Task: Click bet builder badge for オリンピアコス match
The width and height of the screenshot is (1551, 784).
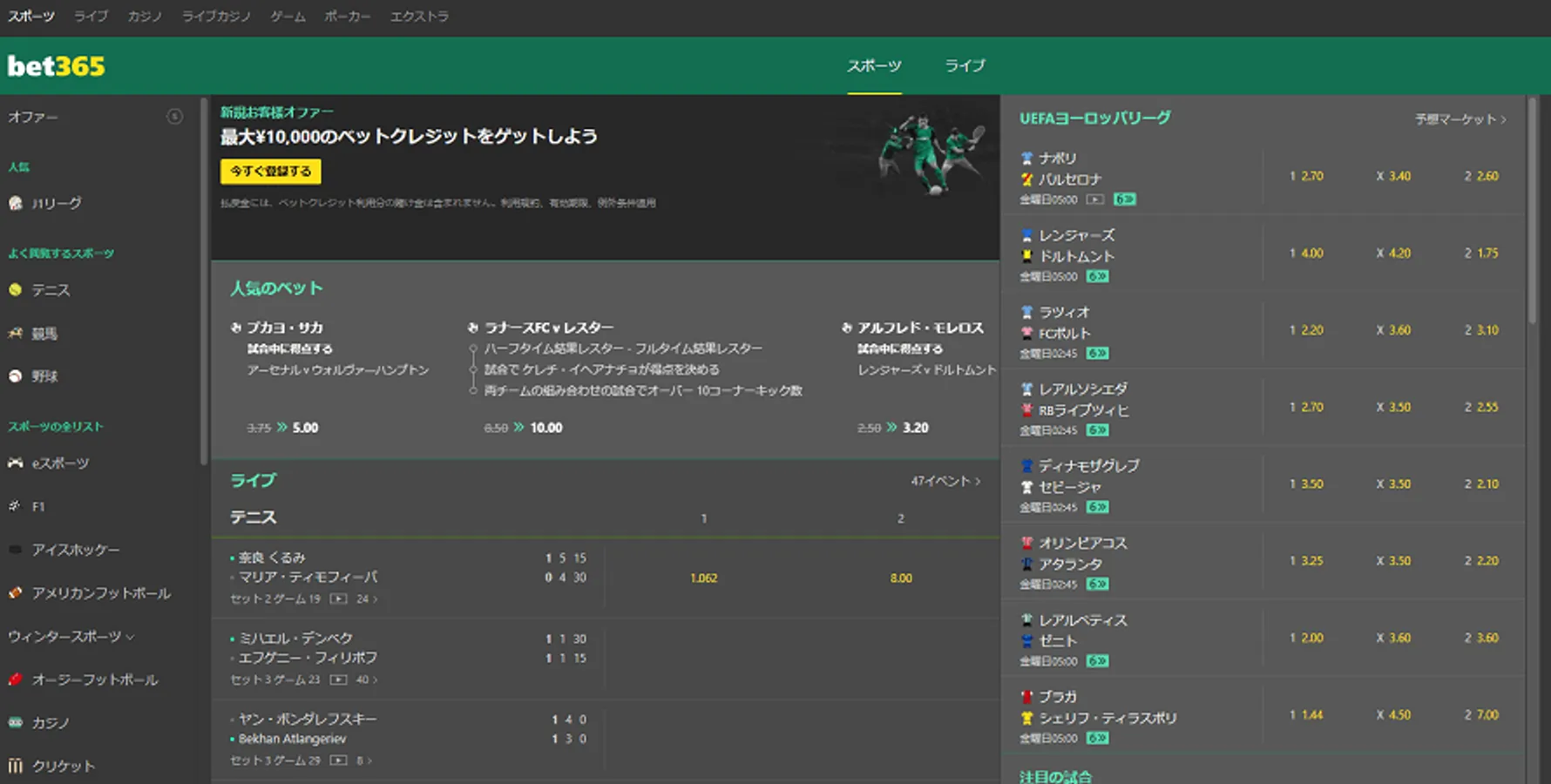Action: tap(1097, 585)
